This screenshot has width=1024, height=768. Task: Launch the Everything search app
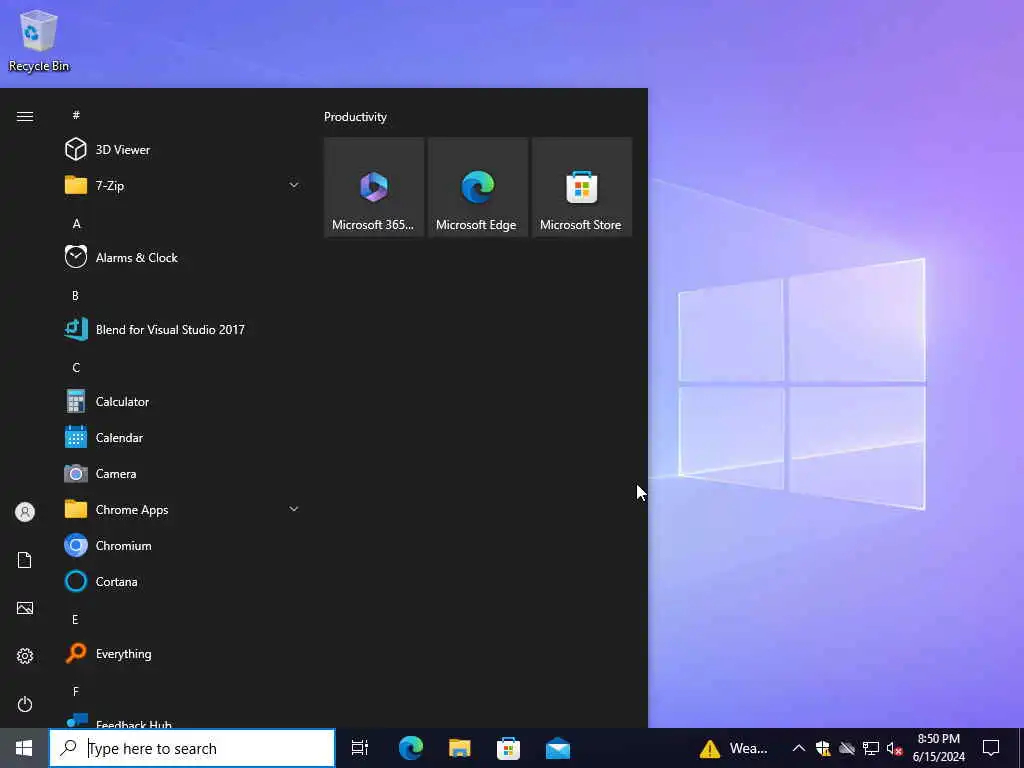click(x=183, y=654)
